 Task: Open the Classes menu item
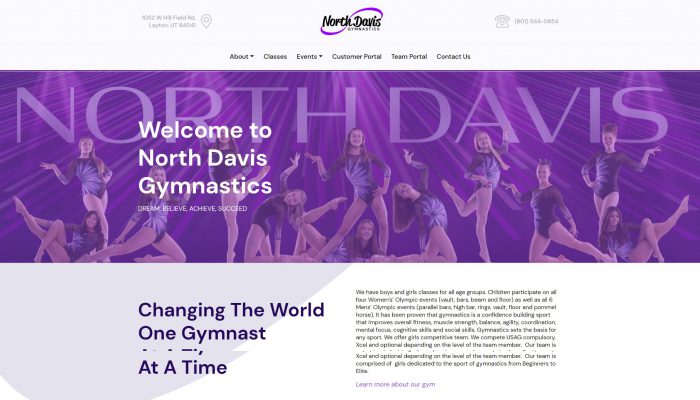(x=275, y=57)
